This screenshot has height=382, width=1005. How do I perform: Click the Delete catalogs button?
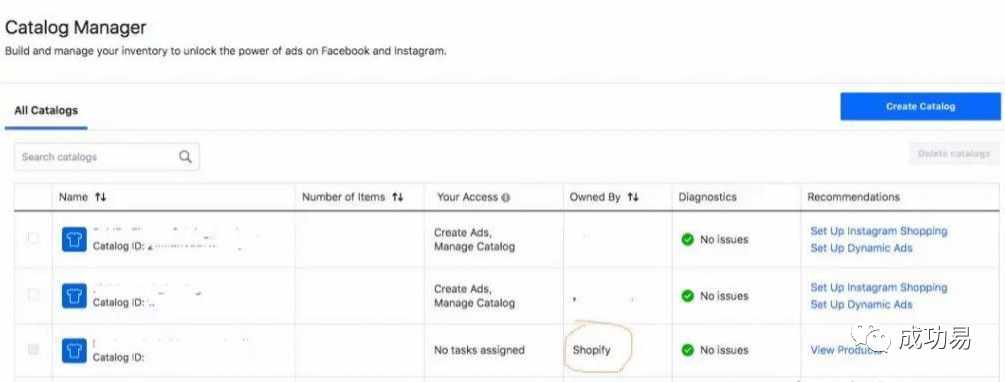tap(954, 154)
